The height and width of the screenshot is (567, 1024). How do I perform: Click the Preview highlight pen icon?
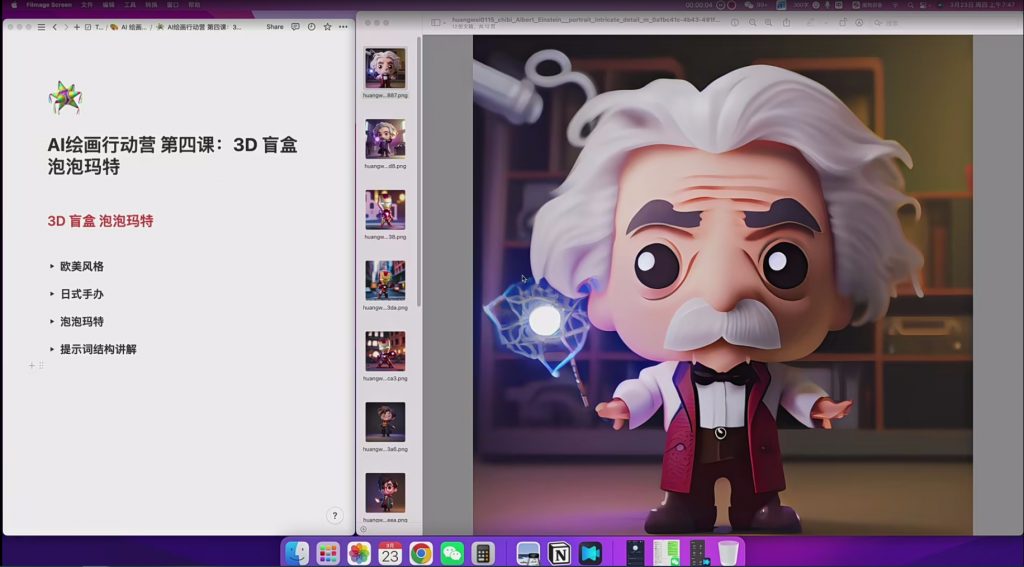810,22
